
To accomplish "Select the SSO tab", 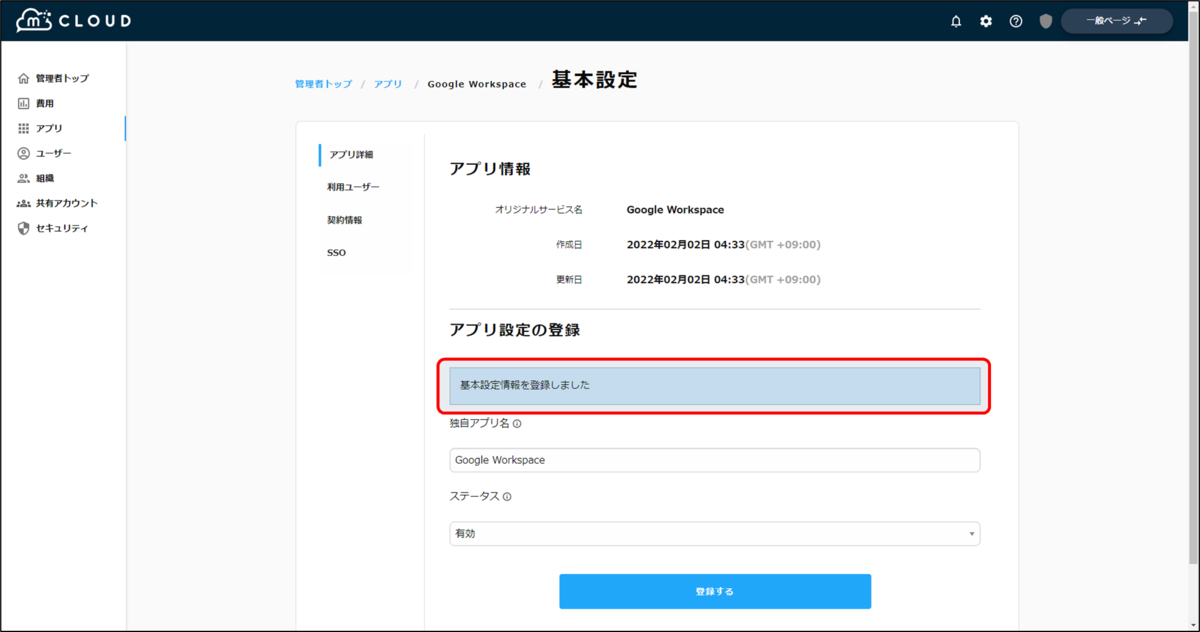I will pyautogui.click(x=337, y=253).
